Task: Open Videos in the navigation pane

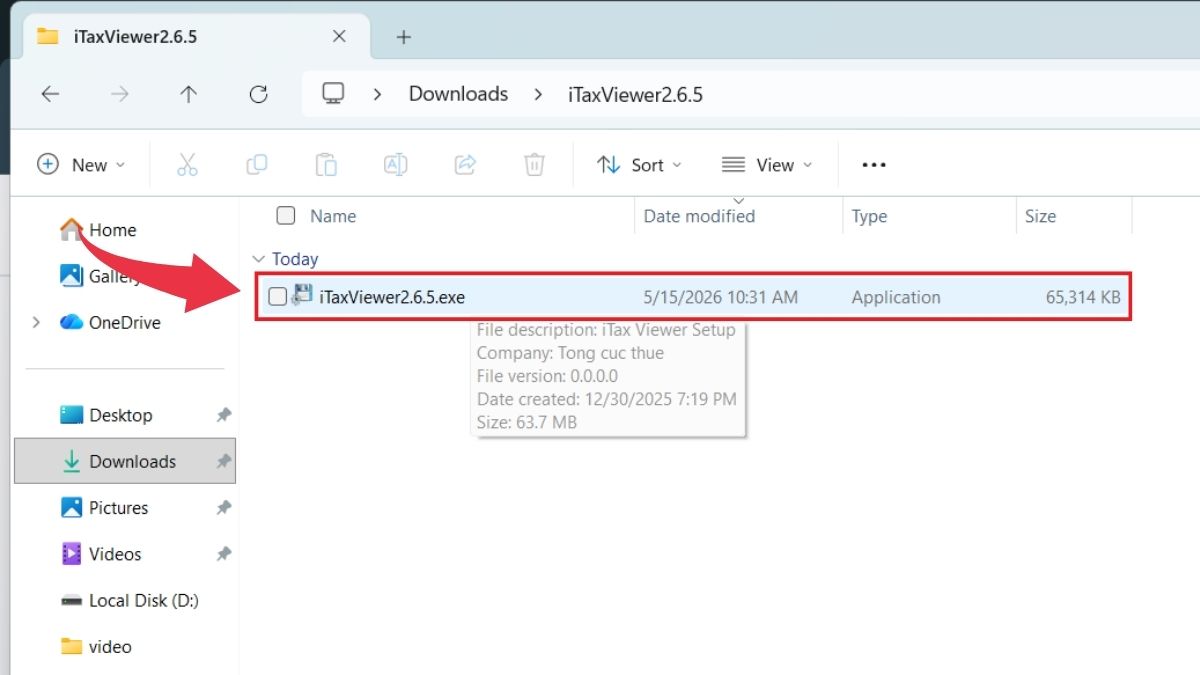Action: 101,554
